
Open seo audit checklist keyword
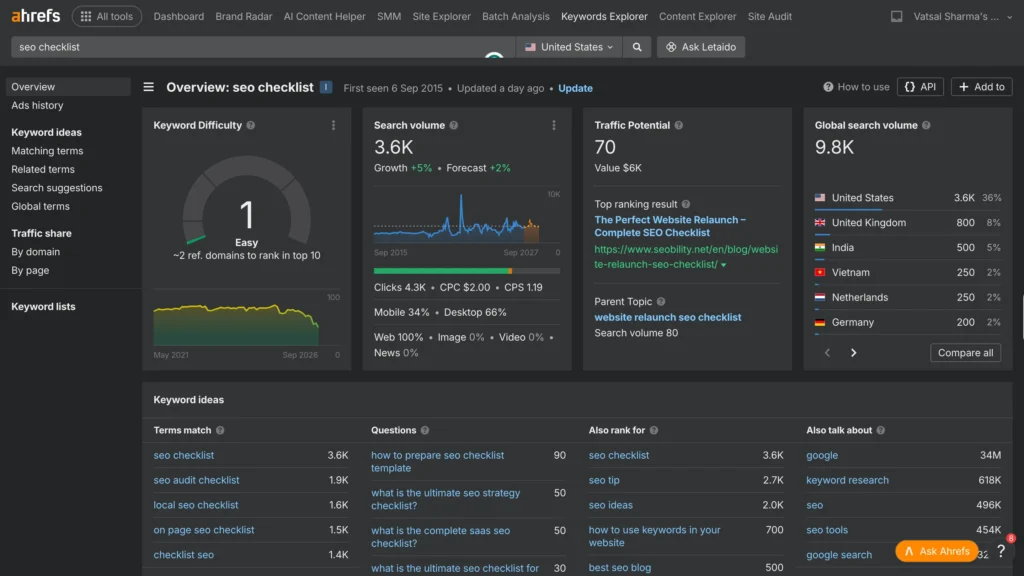click(197, 480)
